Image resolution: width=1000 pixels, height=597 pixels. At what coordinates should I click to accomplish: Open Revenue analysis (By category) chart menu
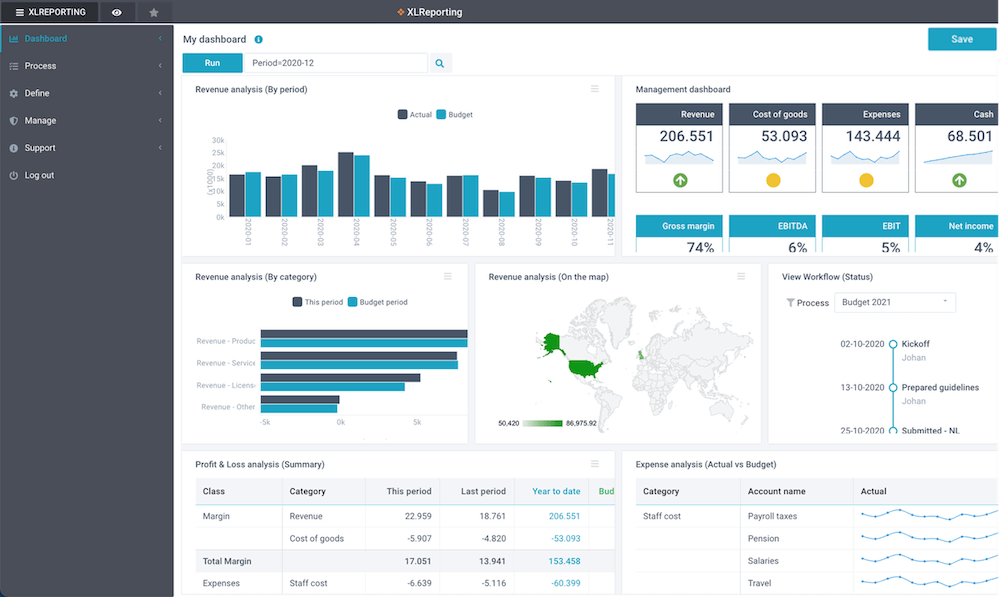[x=448, y=277]
